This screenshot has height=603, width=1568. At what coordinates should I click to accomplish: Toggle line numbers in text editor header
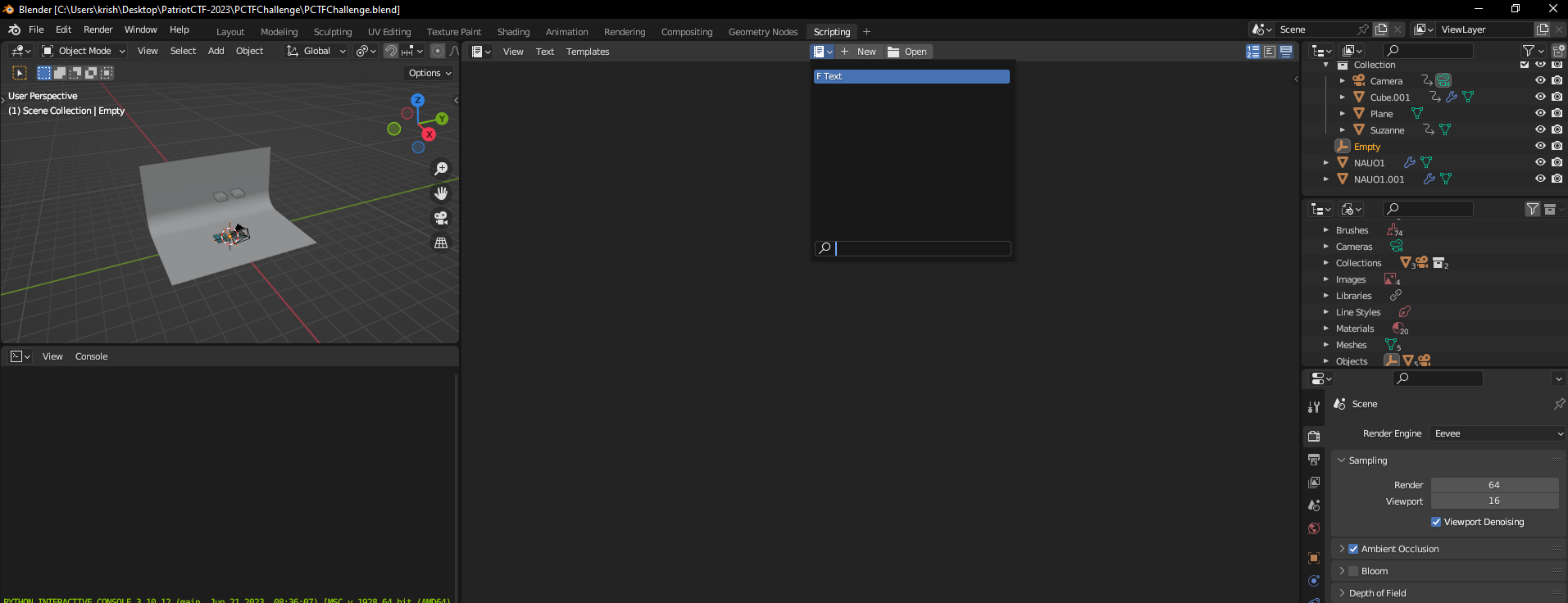click(x=1253, y=52)
